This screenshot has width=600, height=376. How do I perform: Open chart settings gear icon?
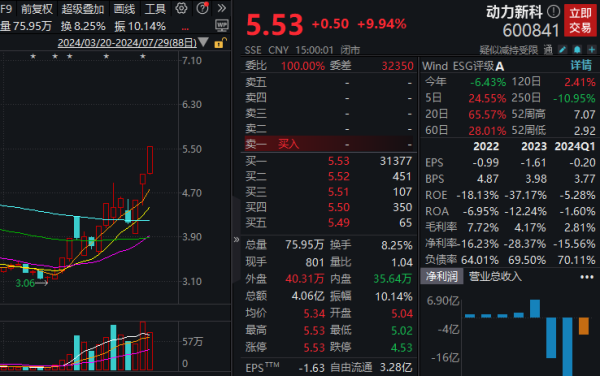pos(181,8)
